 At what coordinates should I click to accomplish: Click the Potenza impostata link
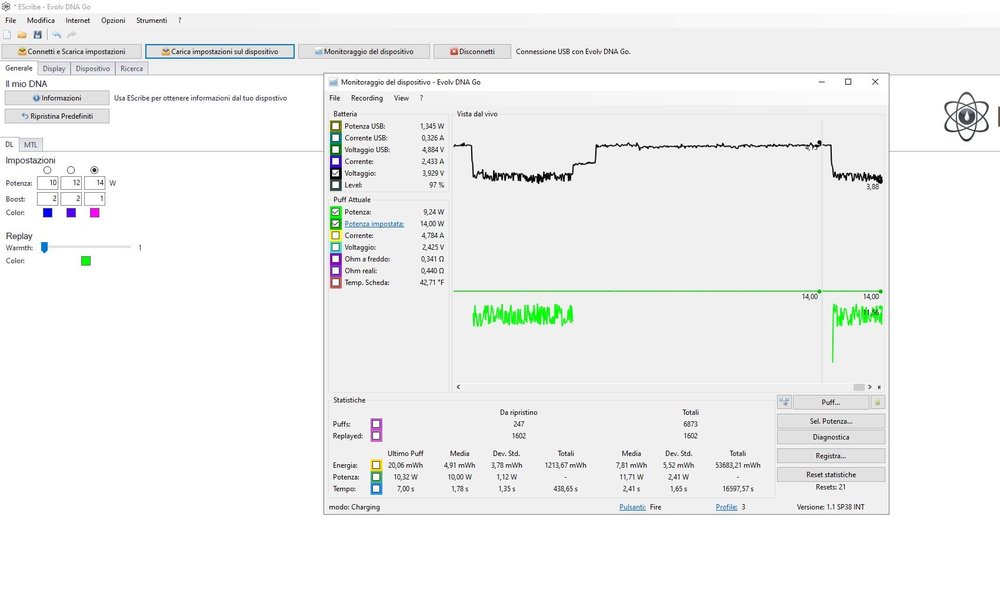click(x=374, y=224)
